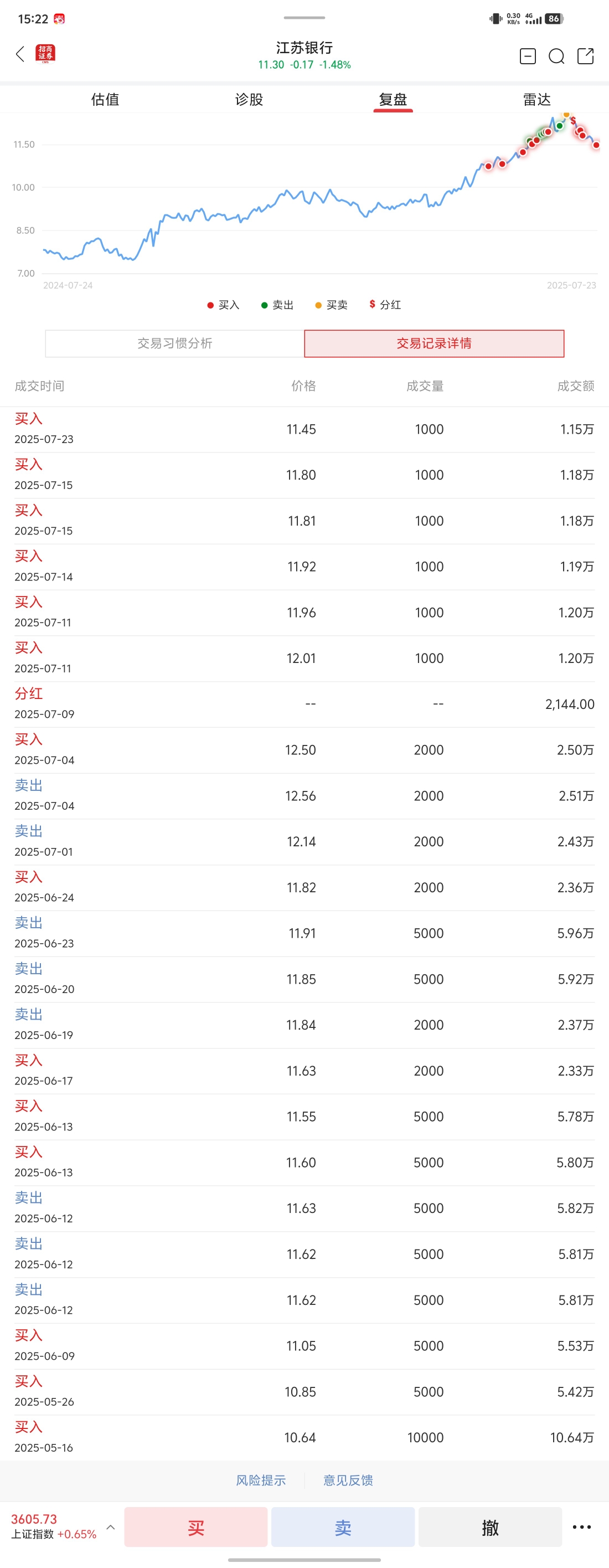Click the dollar 分红 marker on chart

(572, 121)
